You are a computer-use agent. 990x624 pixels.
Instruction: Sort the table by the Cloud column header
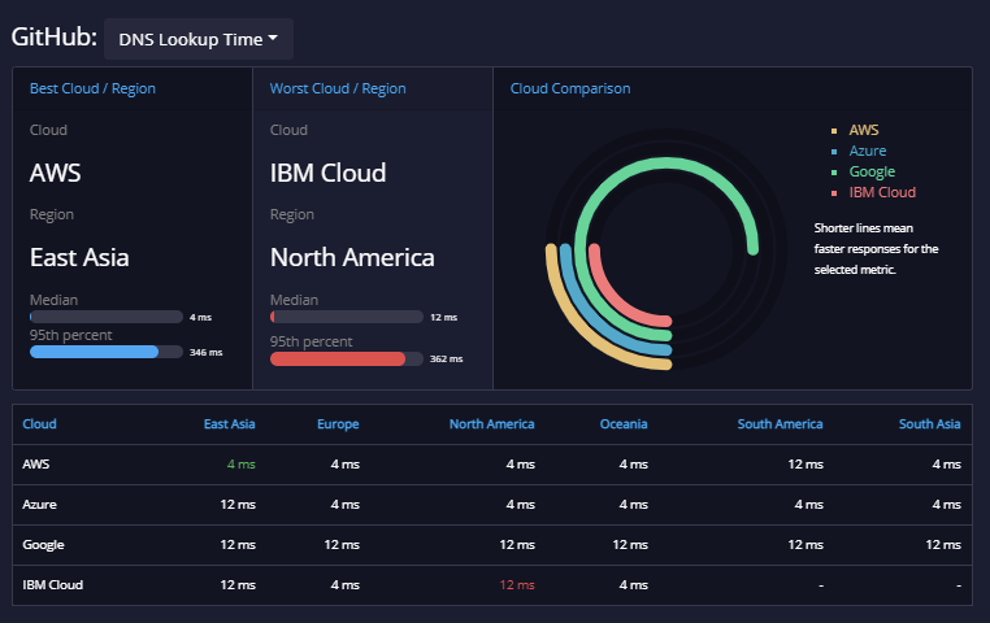point(39,424)
